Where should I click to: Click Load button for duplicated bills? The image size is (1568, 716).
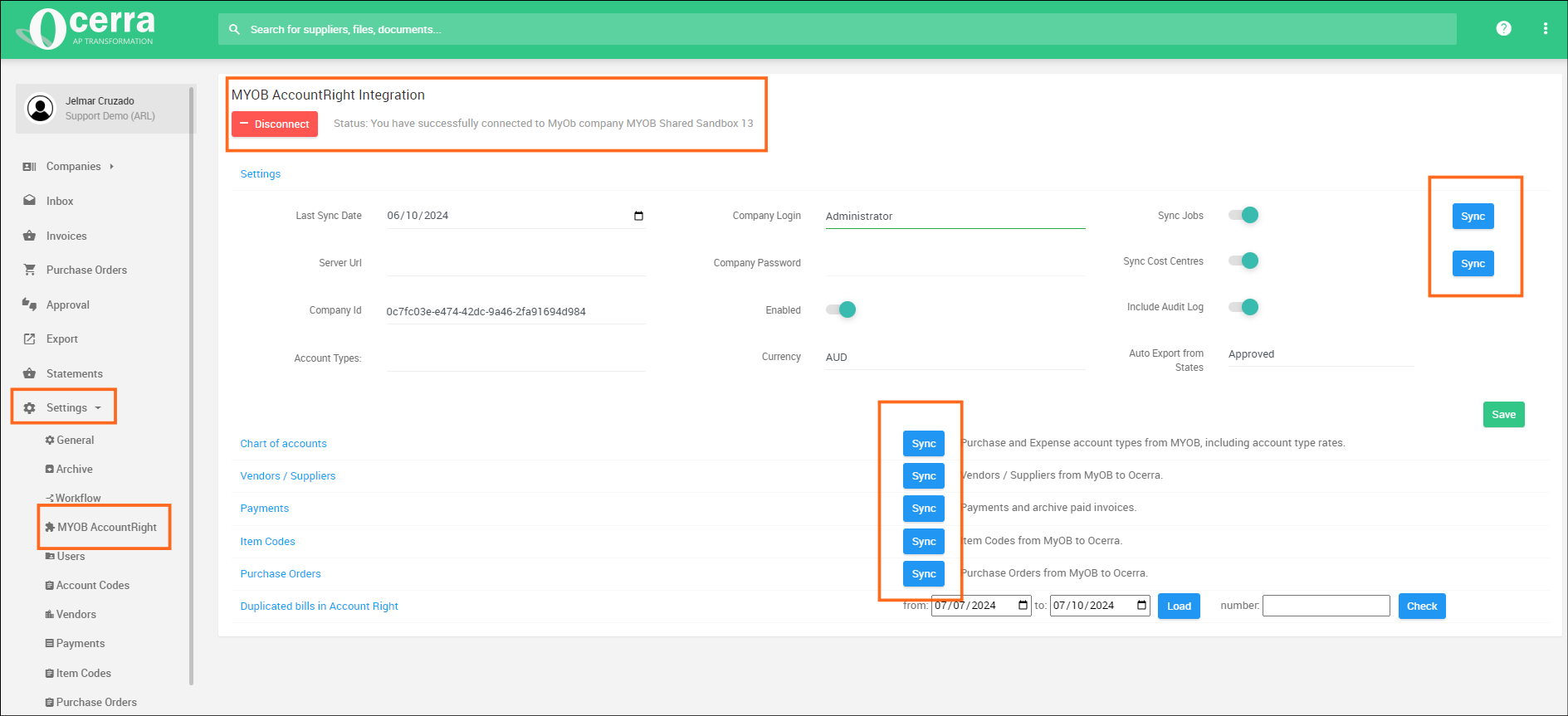coord(1179,606)
